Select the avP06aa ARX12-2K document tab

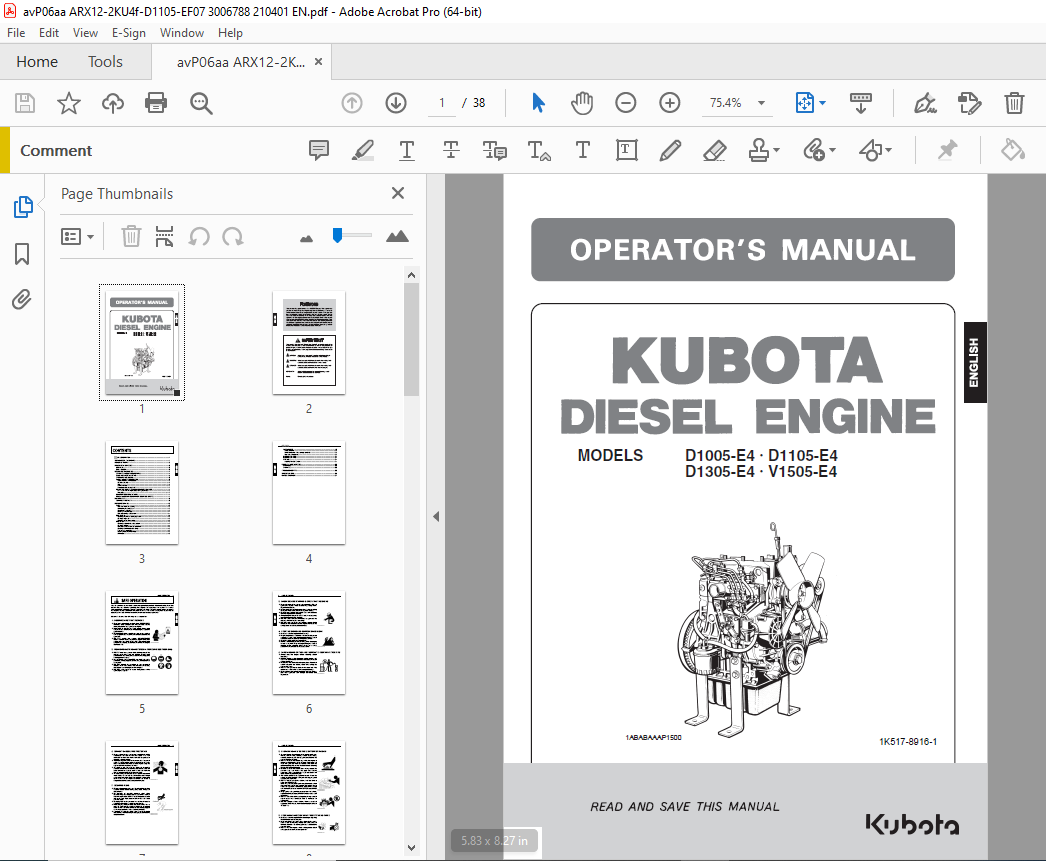click(241, 62)
